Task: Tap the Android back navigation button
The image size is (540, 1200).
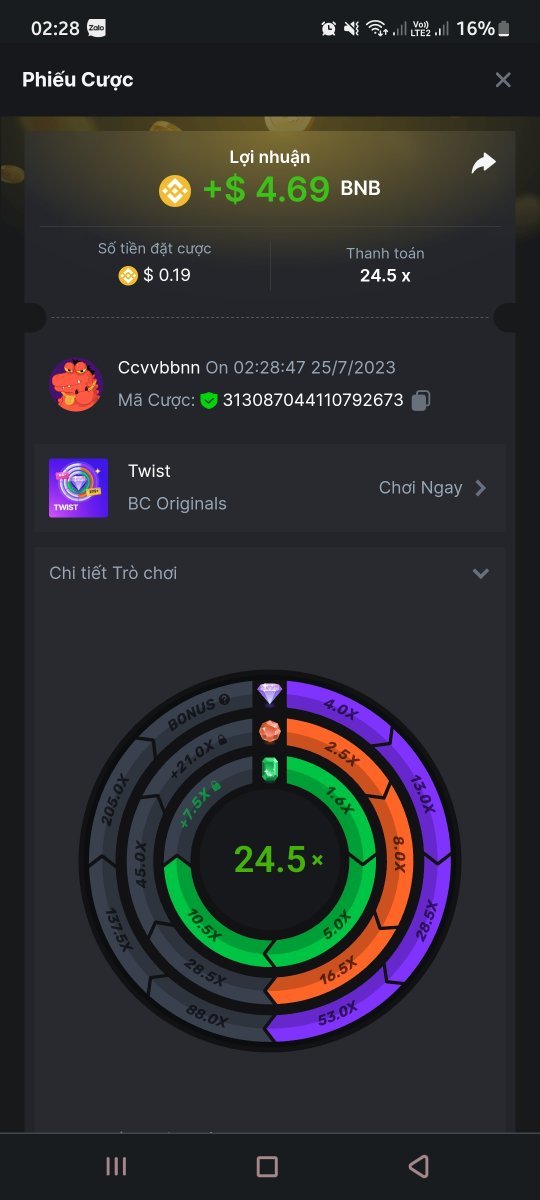Action: click(x=419, y=1166)
